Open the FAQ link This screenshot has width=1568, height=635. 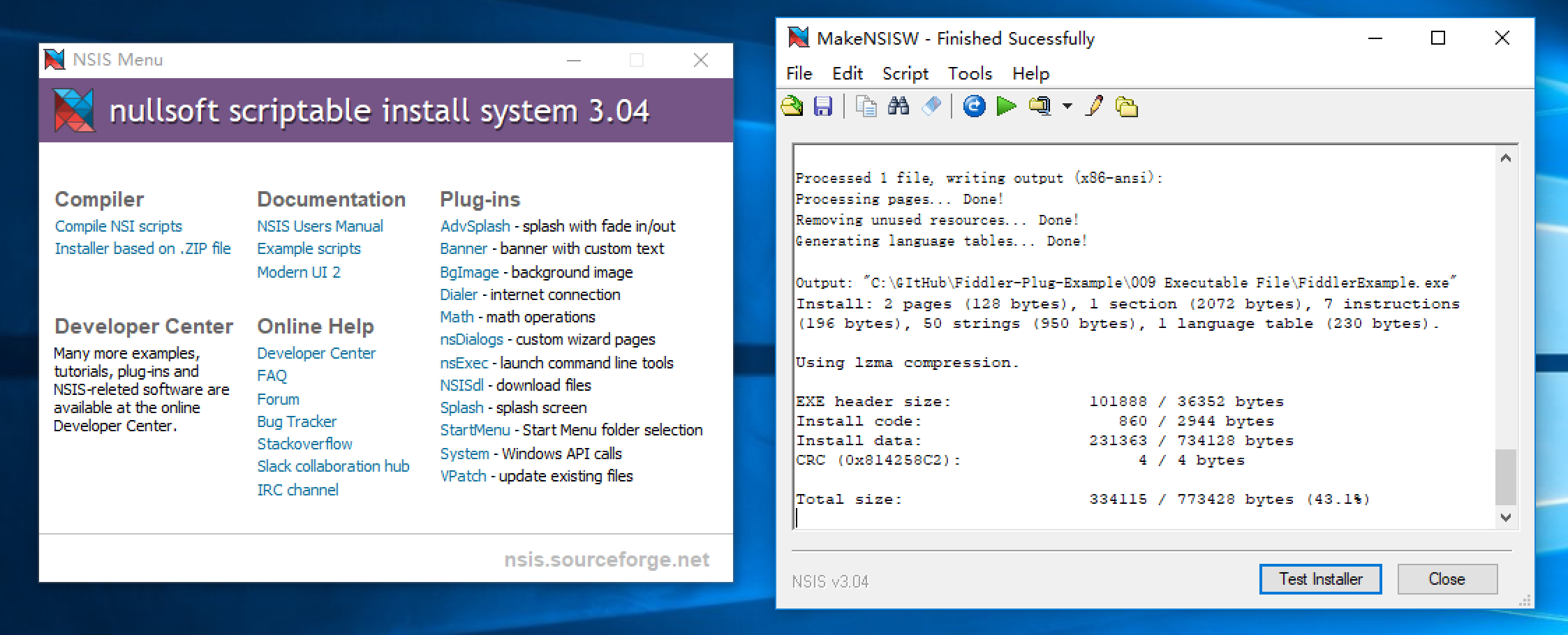click(x=272, y=375)
